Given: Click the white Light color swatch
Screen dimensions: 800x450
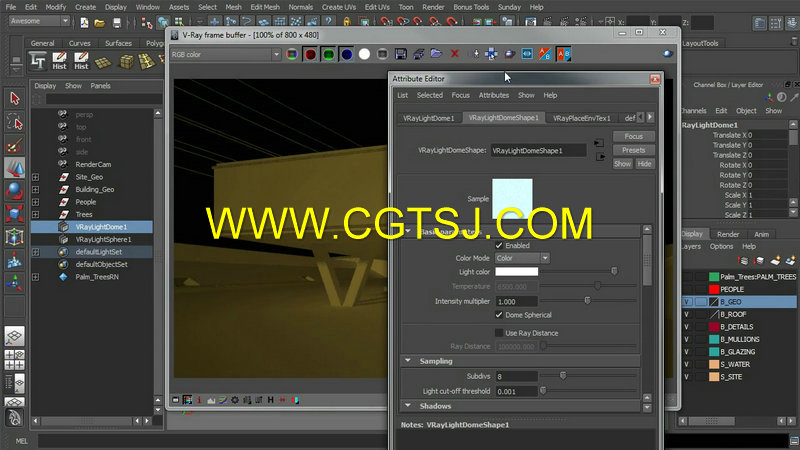Looking at the screenshot, I should click(x=516, y=271).
